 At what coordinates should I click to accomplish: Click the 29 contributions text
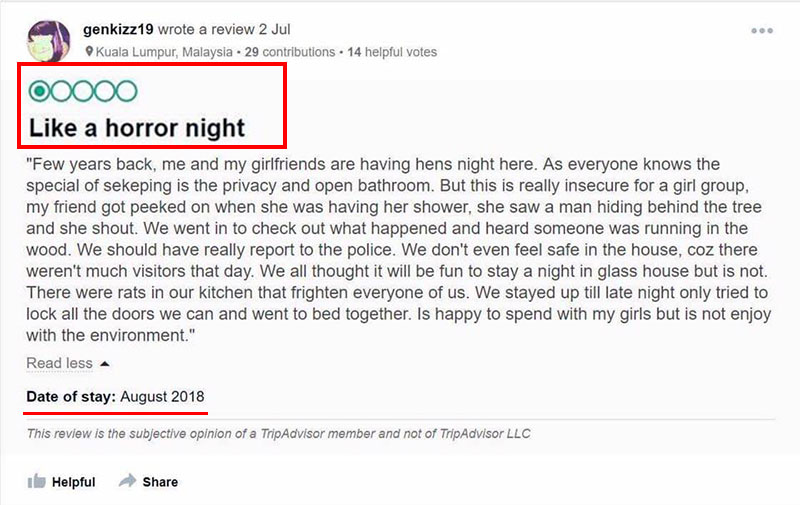pyautogui.click(x=290, y=52)
